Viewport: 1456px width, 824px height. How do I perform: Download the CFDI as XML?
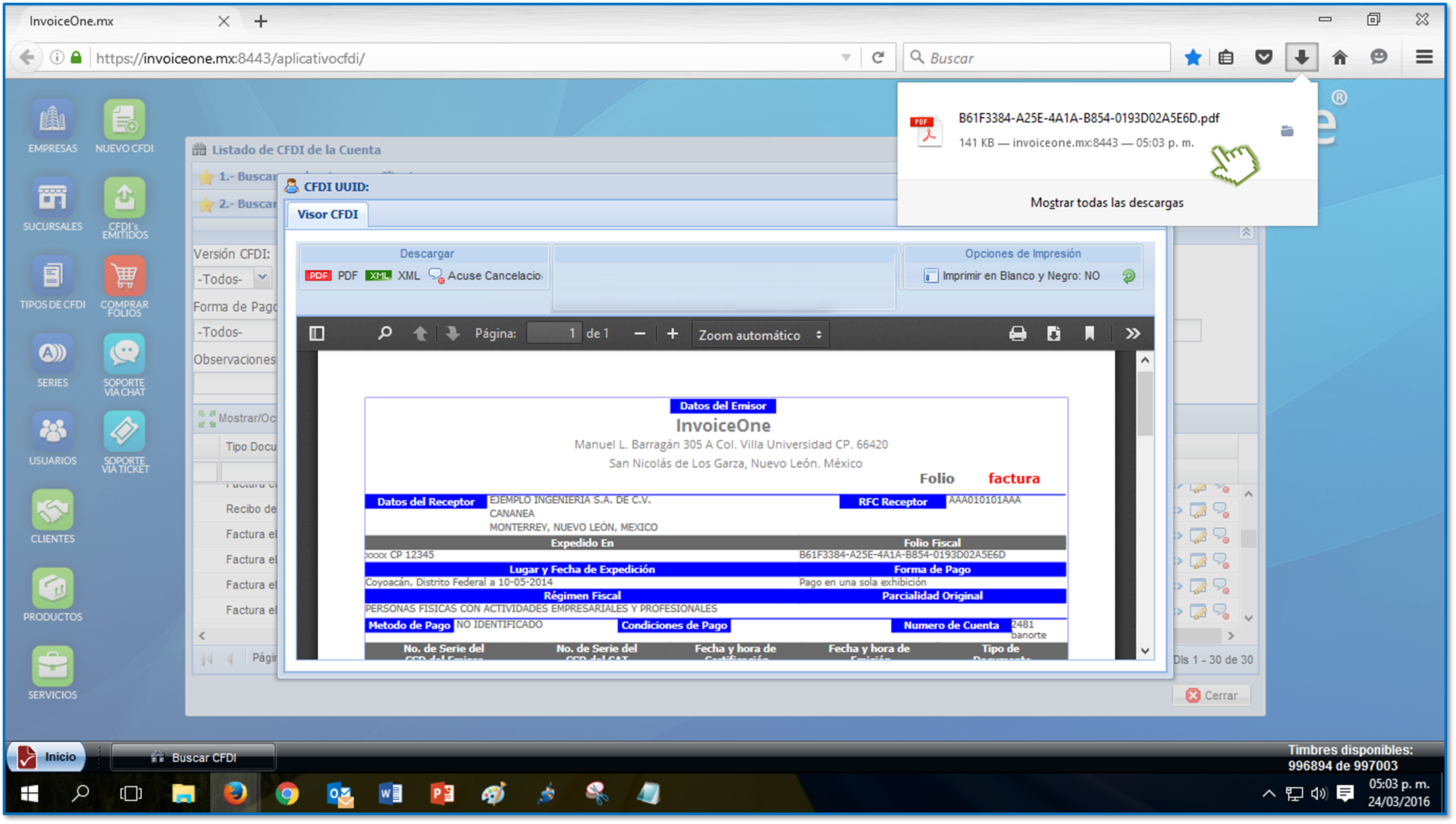coord(393,276)
